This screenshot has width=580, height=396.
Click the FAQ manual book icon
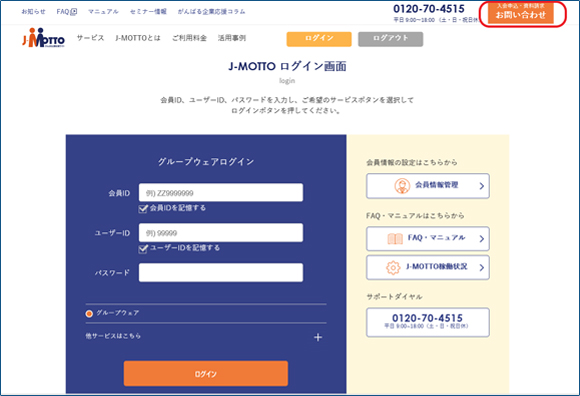(395, 239)
